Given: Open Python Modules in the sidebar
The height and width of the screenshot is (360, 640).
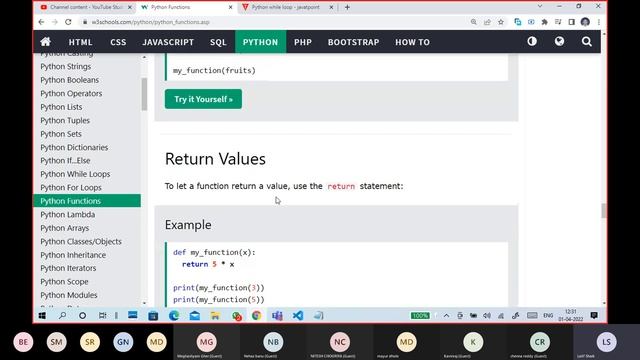Looking at the screenshot, I should pos(69,295).
